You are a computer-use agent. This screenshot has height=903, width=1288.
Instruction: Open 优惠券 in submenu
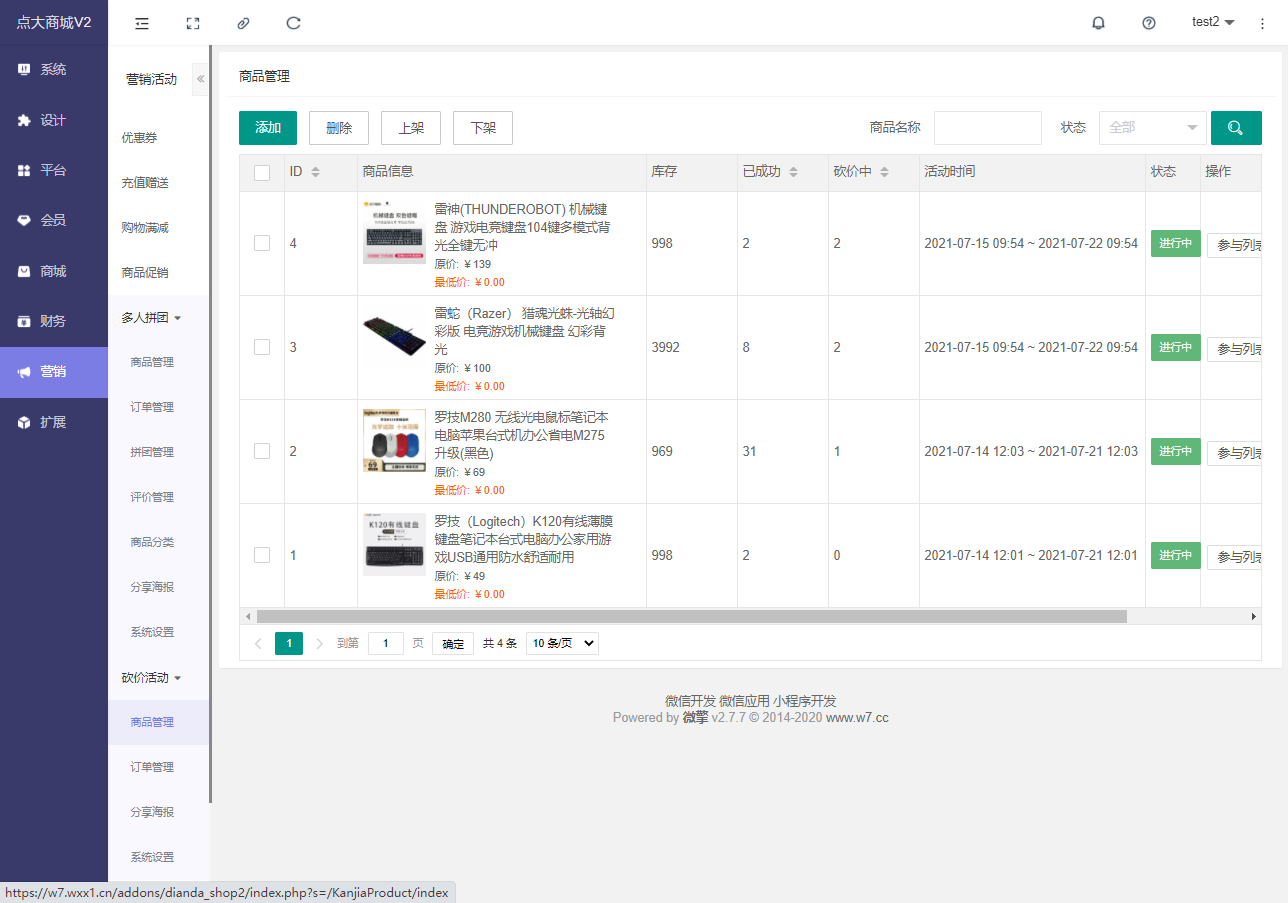pos(140,138)
